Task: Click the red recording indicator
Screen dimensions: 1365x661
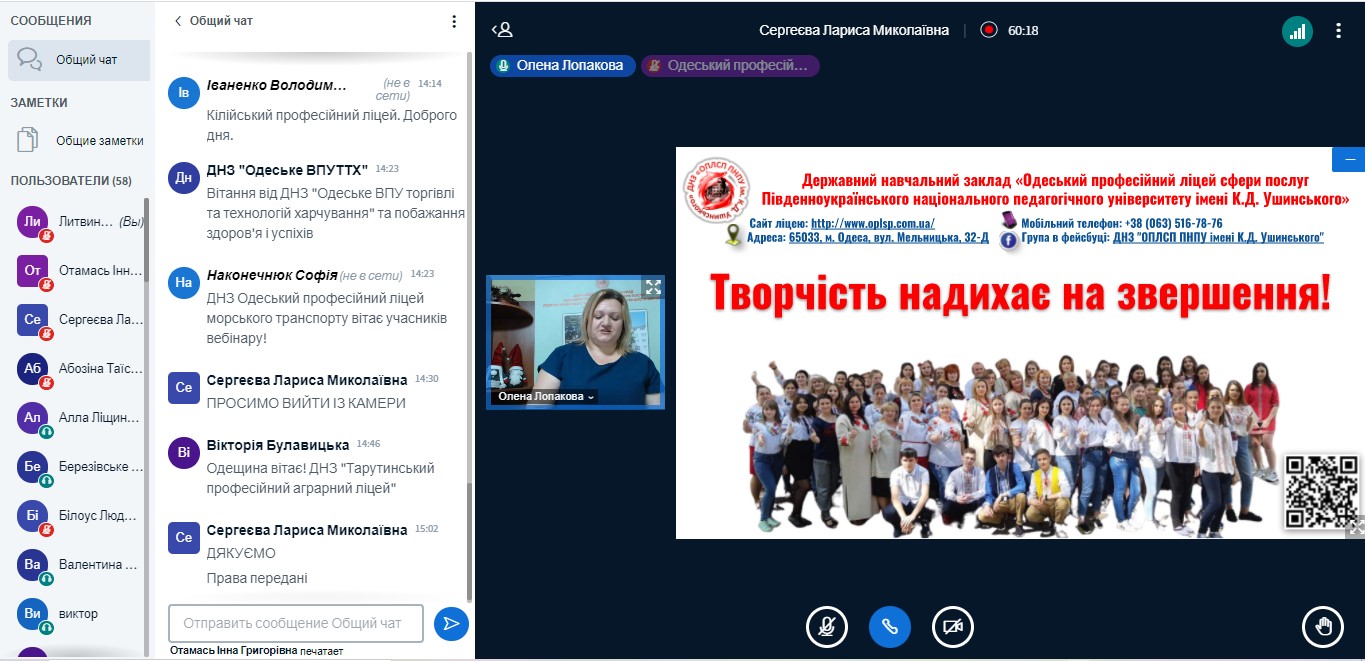Action: coord(989,30)
